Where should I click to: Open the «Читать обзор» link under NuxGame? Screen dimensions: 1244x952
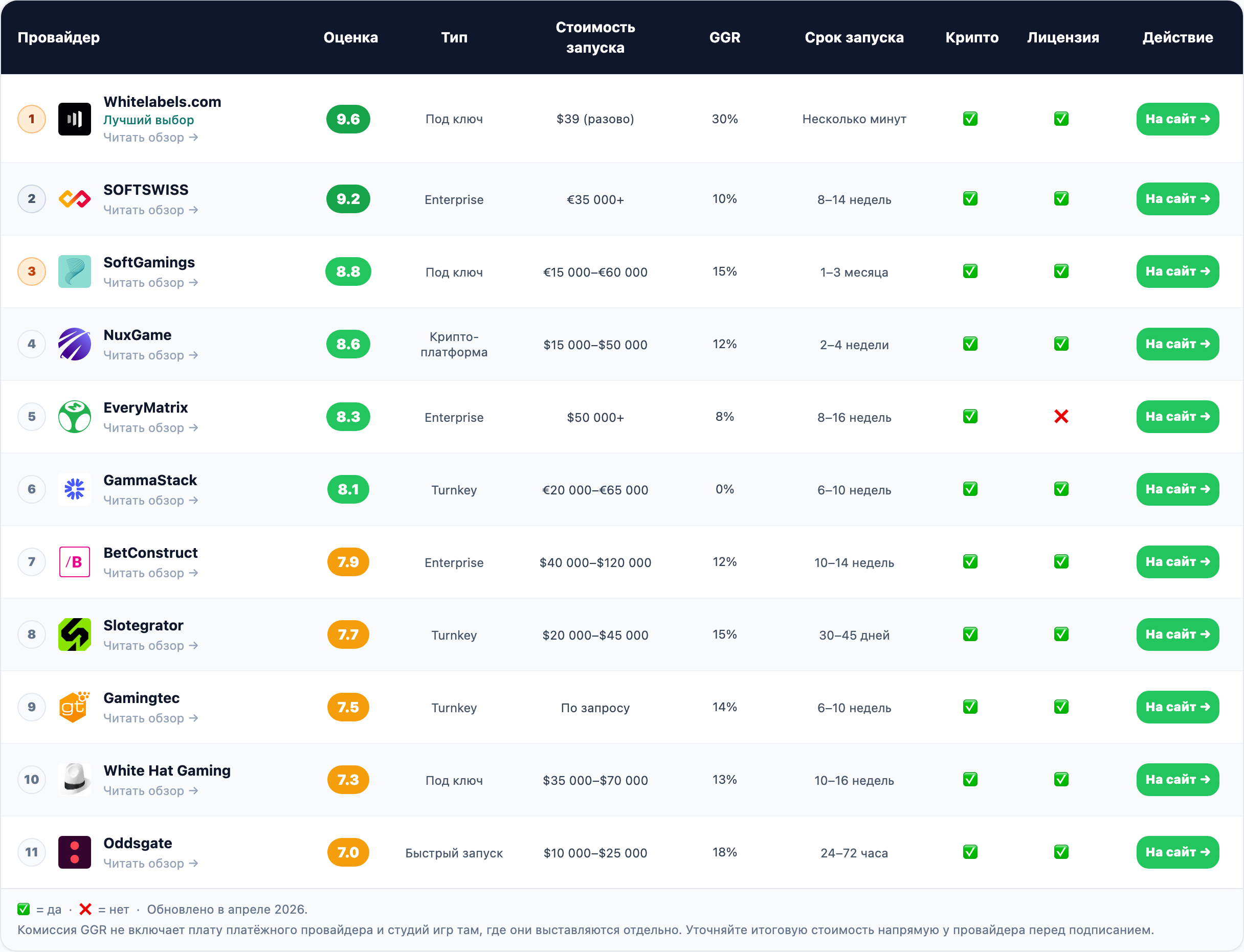(151, 355)
